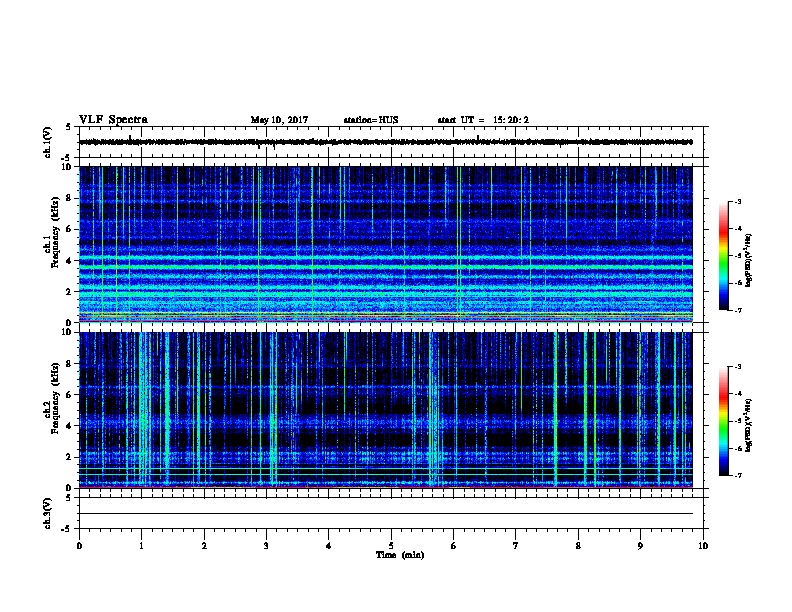Select the ch.1 "Frequency (kHz)" axis label
Image resolution: width=792 pixels, height=612 pixels.
pos(55,232)
